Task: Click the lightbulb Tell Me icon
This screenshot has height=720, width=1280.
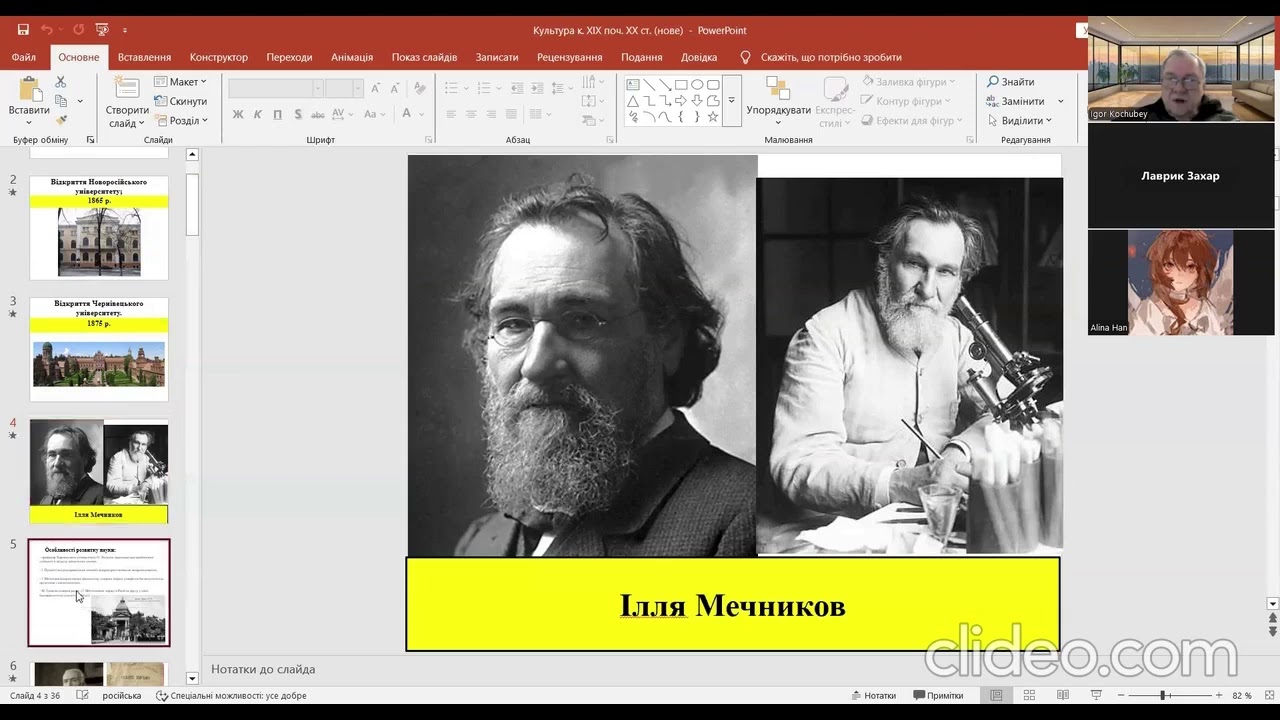Action: pyautogui.click(x=745, y=57)
